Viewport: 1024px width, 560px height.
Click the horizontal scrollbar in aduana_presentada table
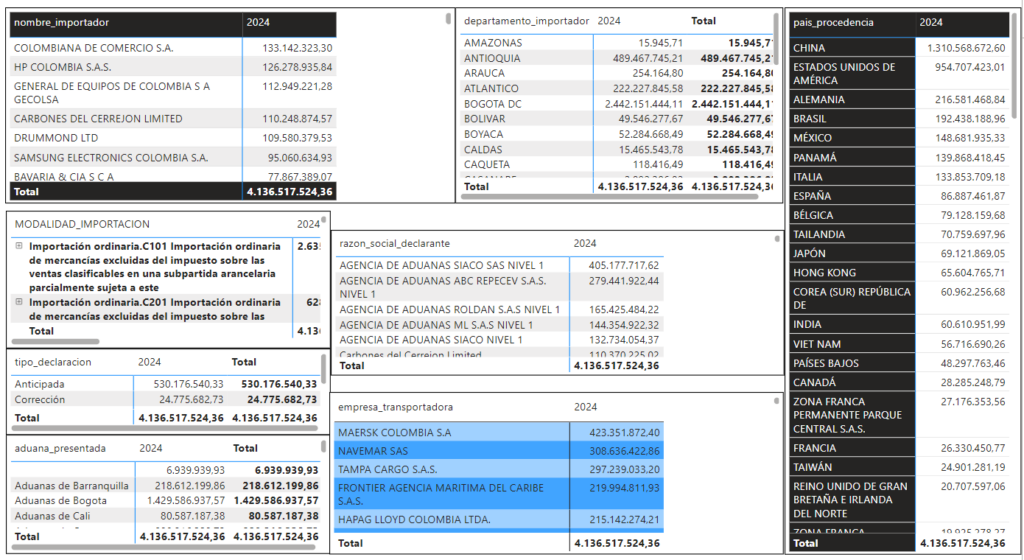click(x=165, y=547)
